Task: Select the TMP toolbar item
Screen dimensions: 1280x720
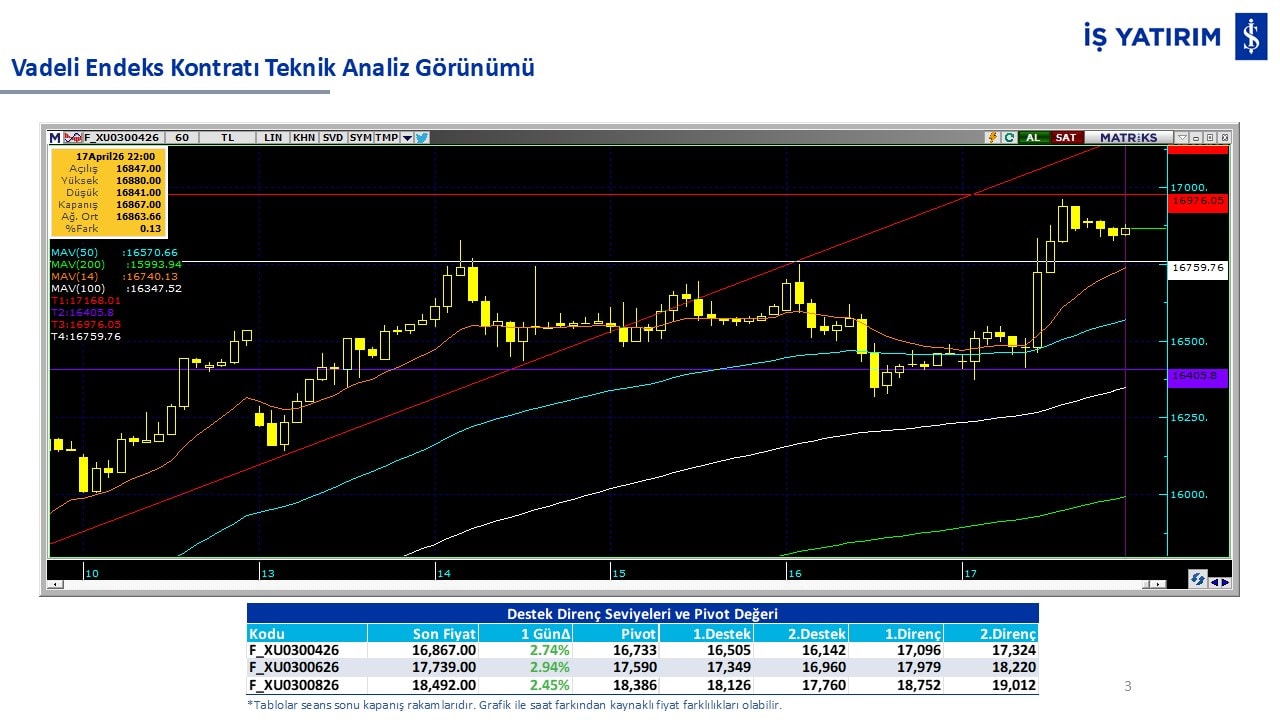Action: (386, 138)
